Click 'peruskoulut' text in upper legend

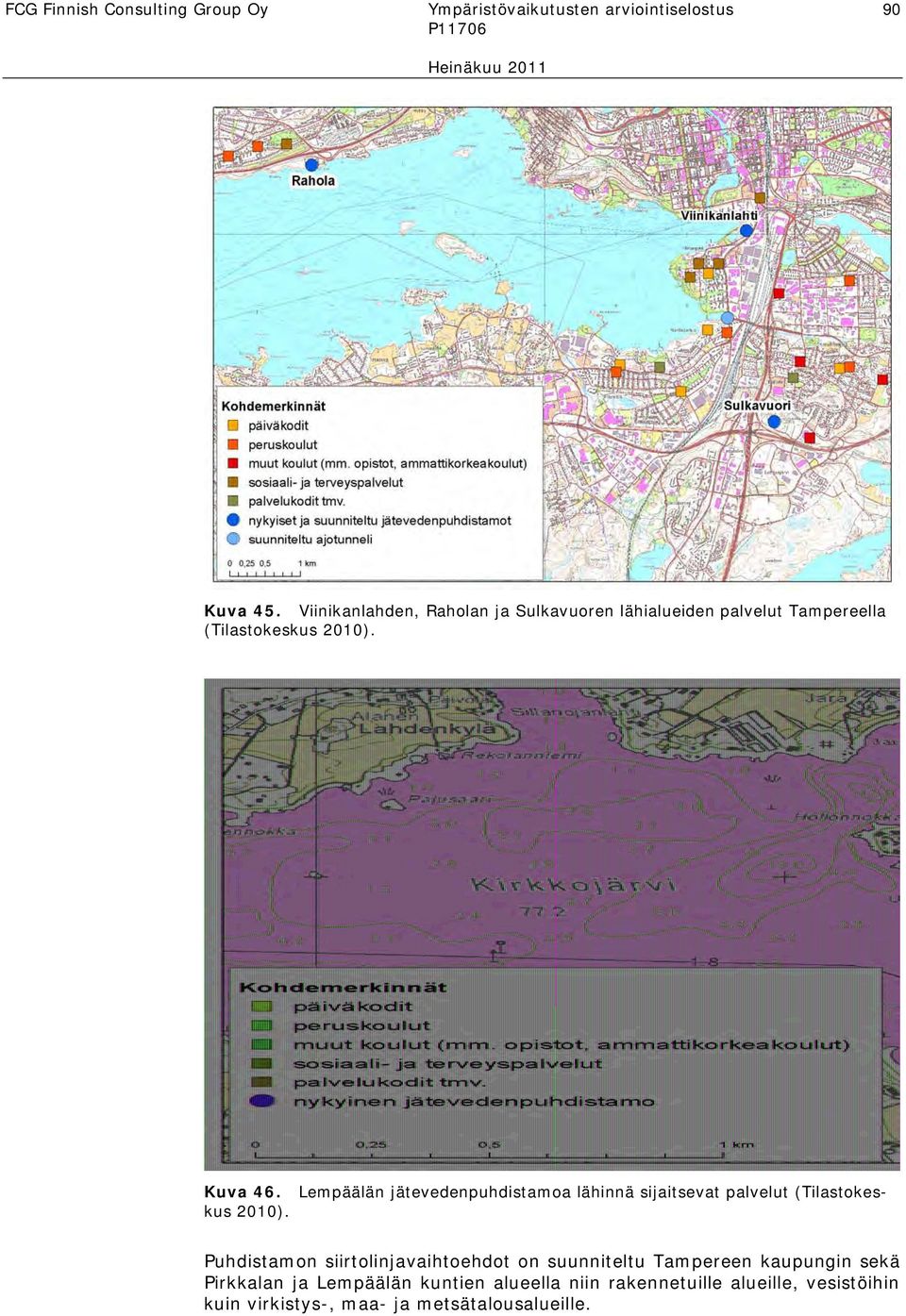[x=283, y=444]
